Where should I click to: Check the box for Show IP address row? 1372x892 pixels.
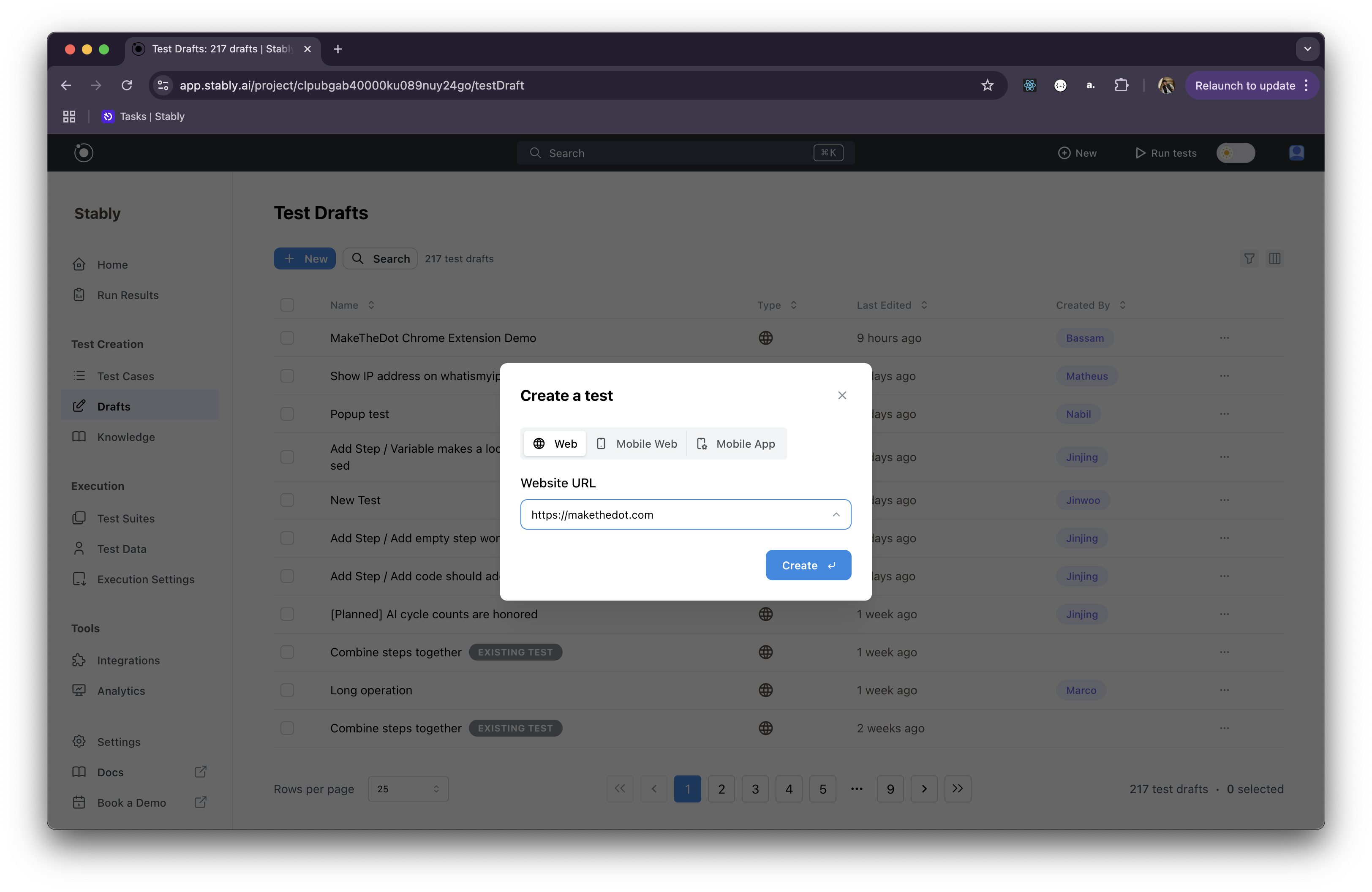click(x=287, y=376)
